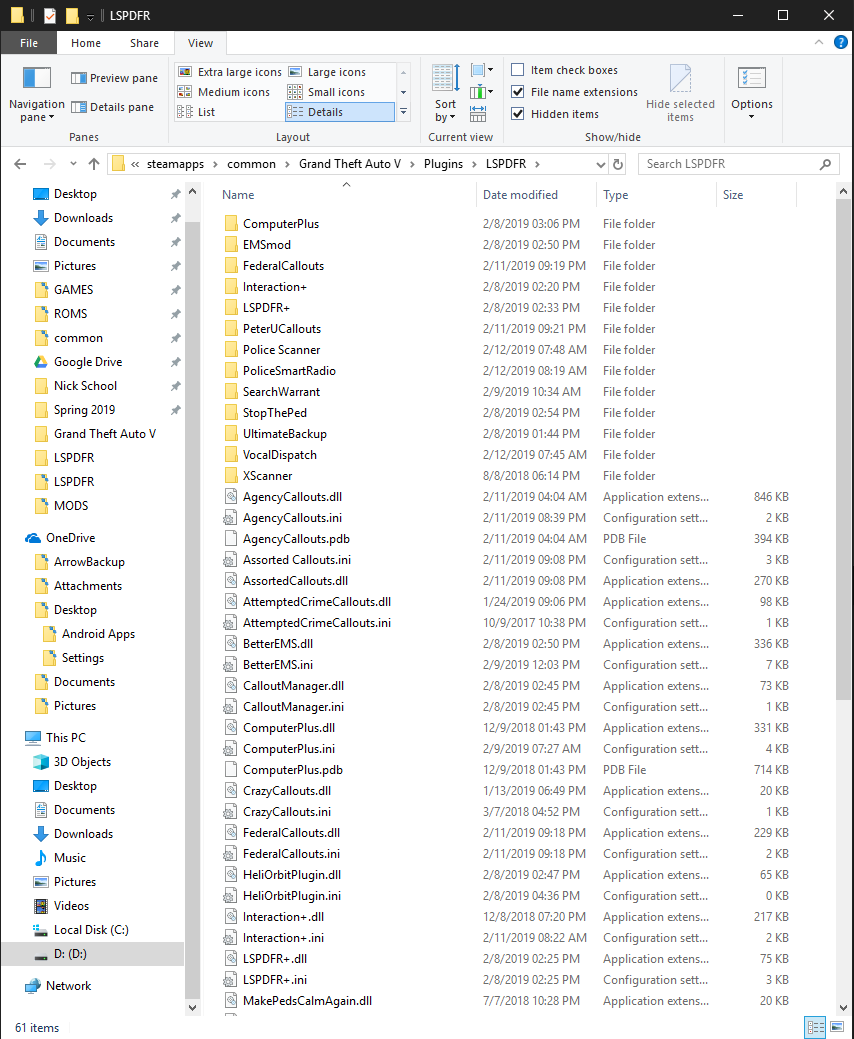This screenshot has width=854, height=1039.
Task: Open the File menu tab
Action: pos(29,43)
